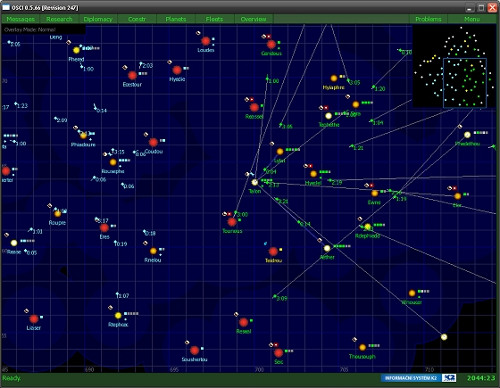Select the Thounough orange star
Image resolution: width=500 pixels, height=388 pixels.
click(363, 347)
